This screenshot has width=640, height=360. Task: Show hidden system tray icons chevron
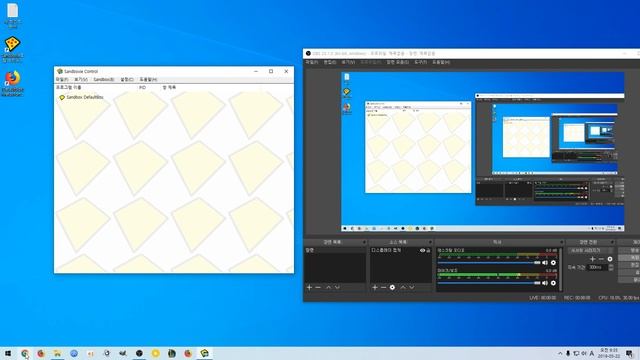point(560,353)
